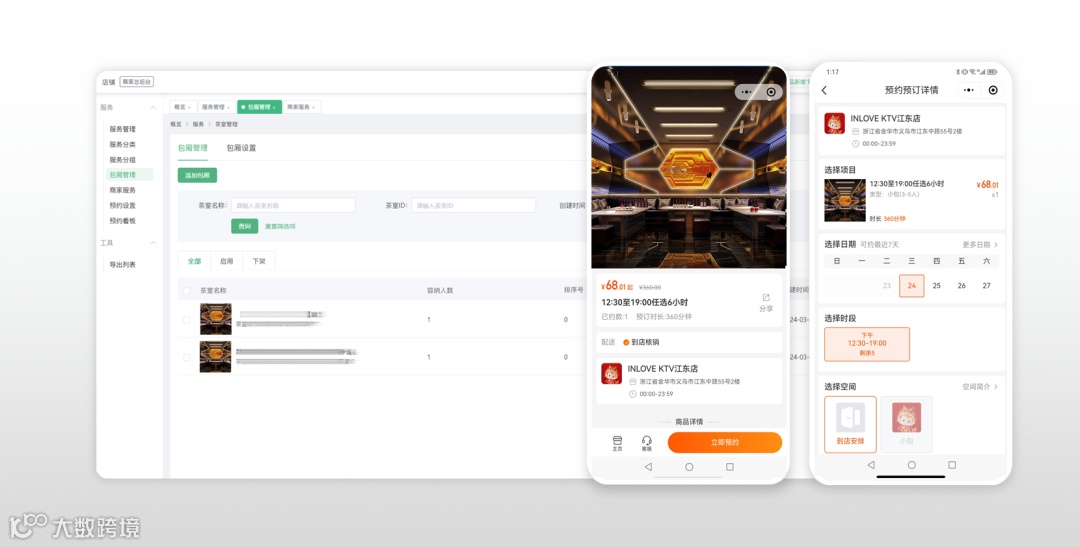This screenshot has width=1080, height=547.
Task: Select date 27 in the booking calendar
Action: [x=986, y=285]
